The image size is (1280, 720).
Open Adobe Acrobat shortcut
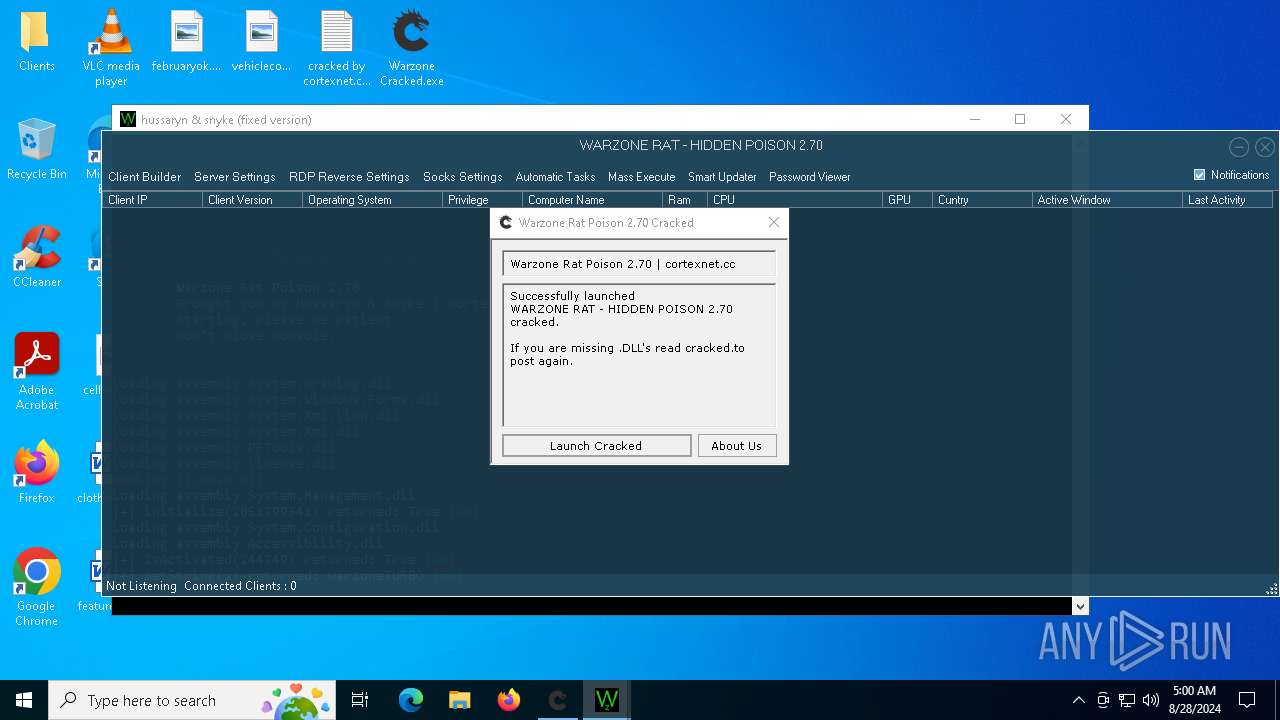tap(37, 372)
